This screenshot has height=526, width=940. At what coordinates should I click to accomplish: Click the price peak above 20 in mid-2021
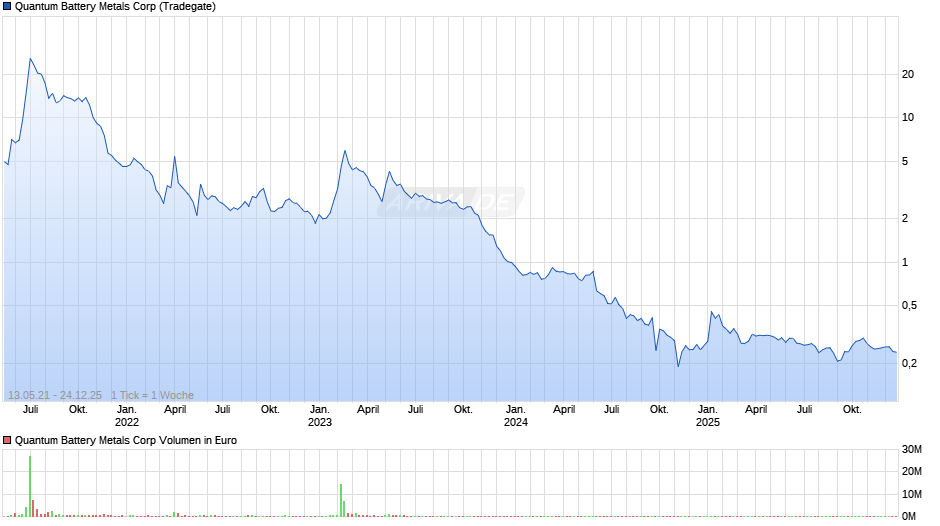31,59
